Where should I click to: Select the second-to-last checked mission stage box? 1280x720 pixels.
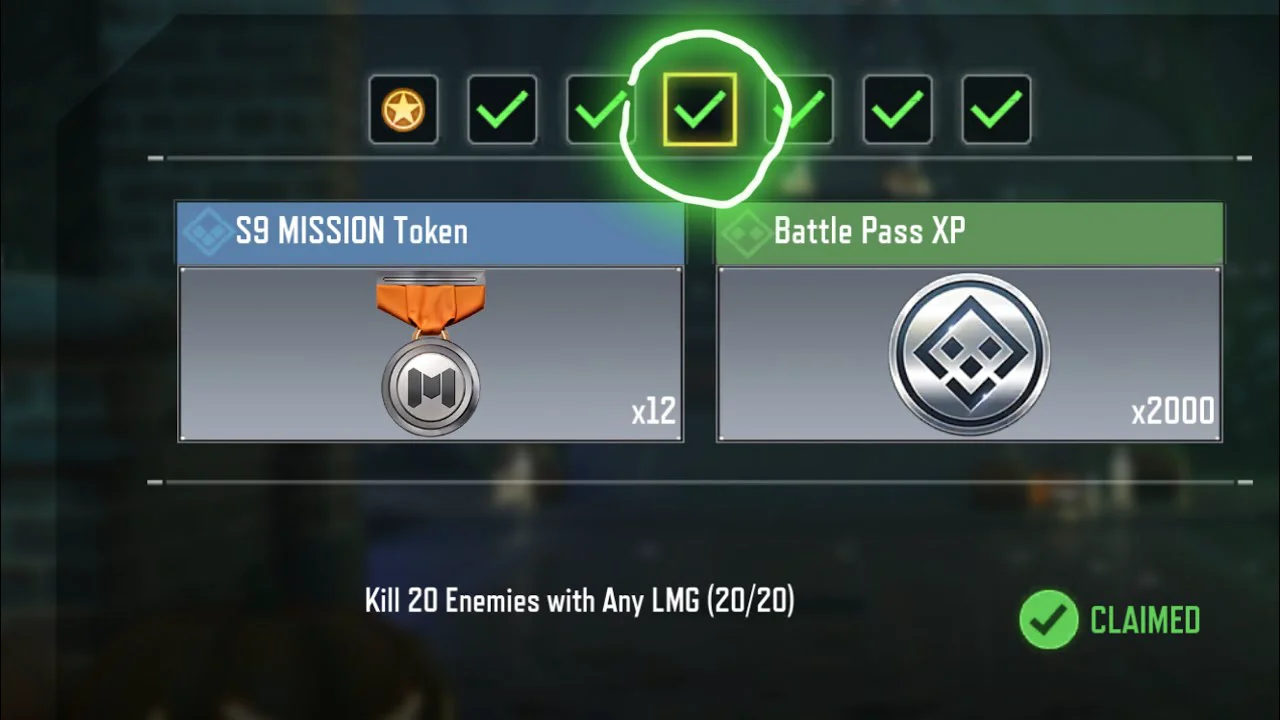(897, 109)
